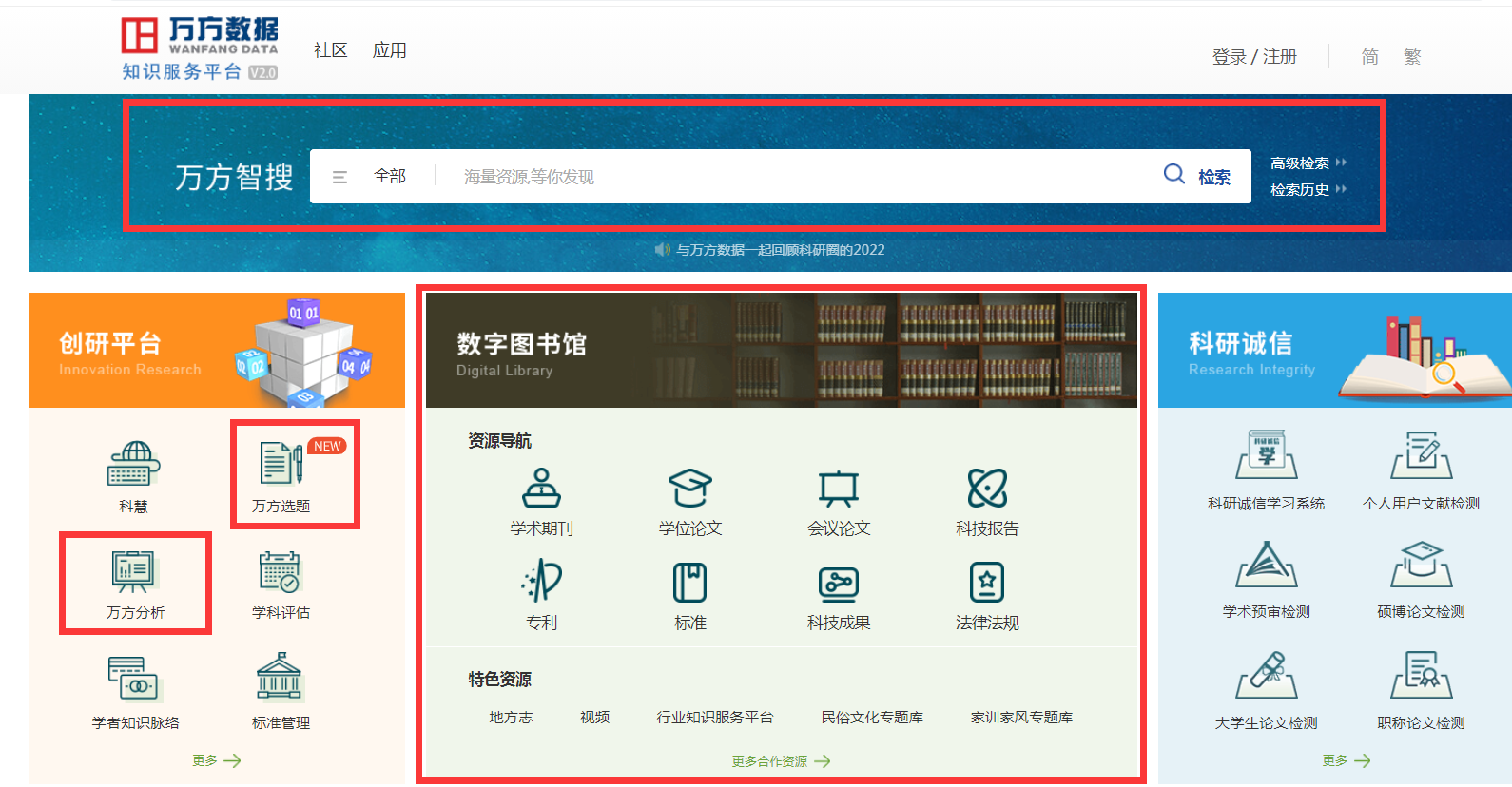Focus the 海量资源,等你发现 search box
Viewport: 1512px width, 787px height.
point(799,177)
